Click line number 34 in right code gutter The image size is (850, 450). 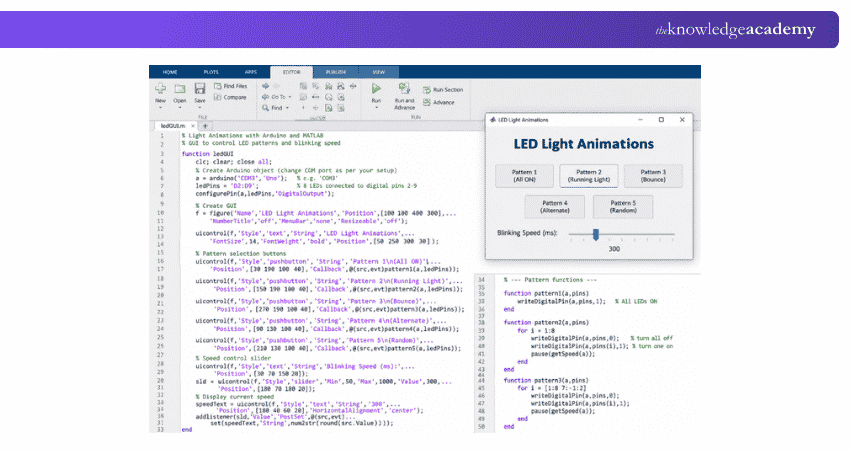click(x=481, y=280)
